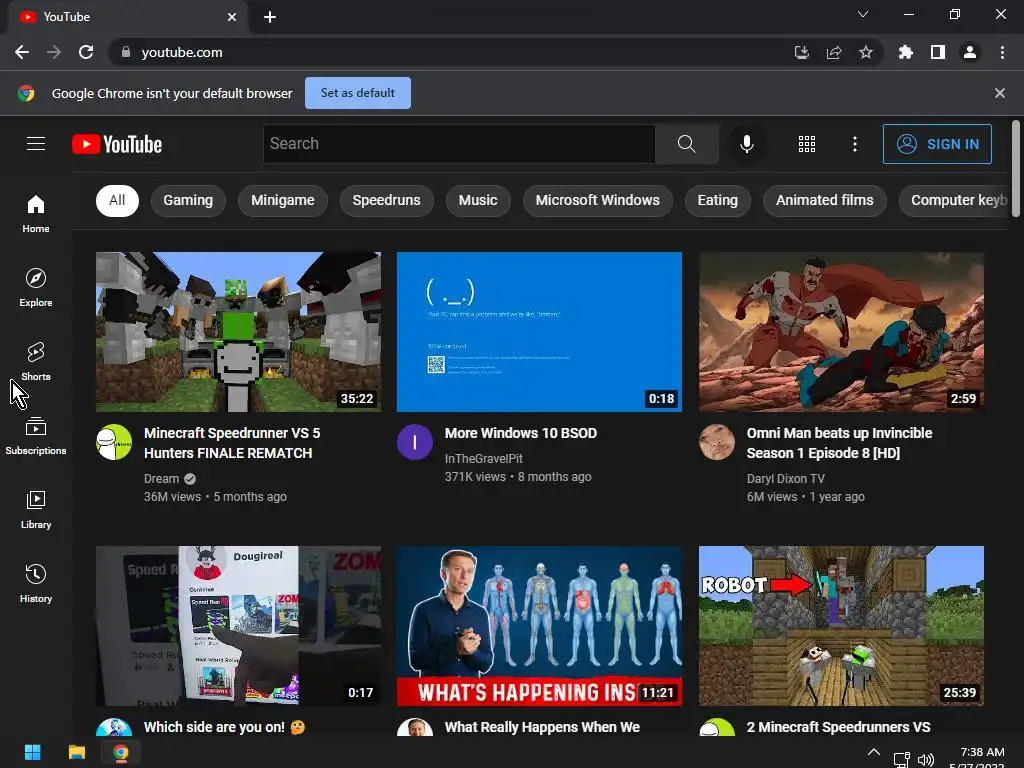Select the Minigame filter chip
Viewport: 1024px width, 768px height.
(283, 200)
